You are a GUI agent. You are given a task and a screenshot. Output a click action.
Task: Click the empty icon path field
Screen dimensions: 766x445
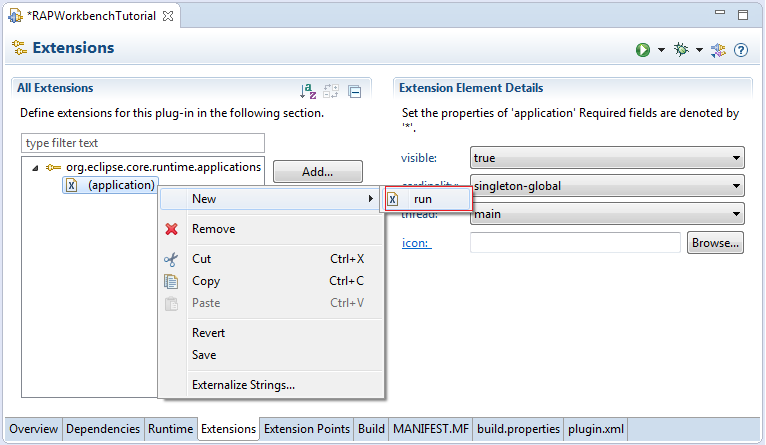575,243
